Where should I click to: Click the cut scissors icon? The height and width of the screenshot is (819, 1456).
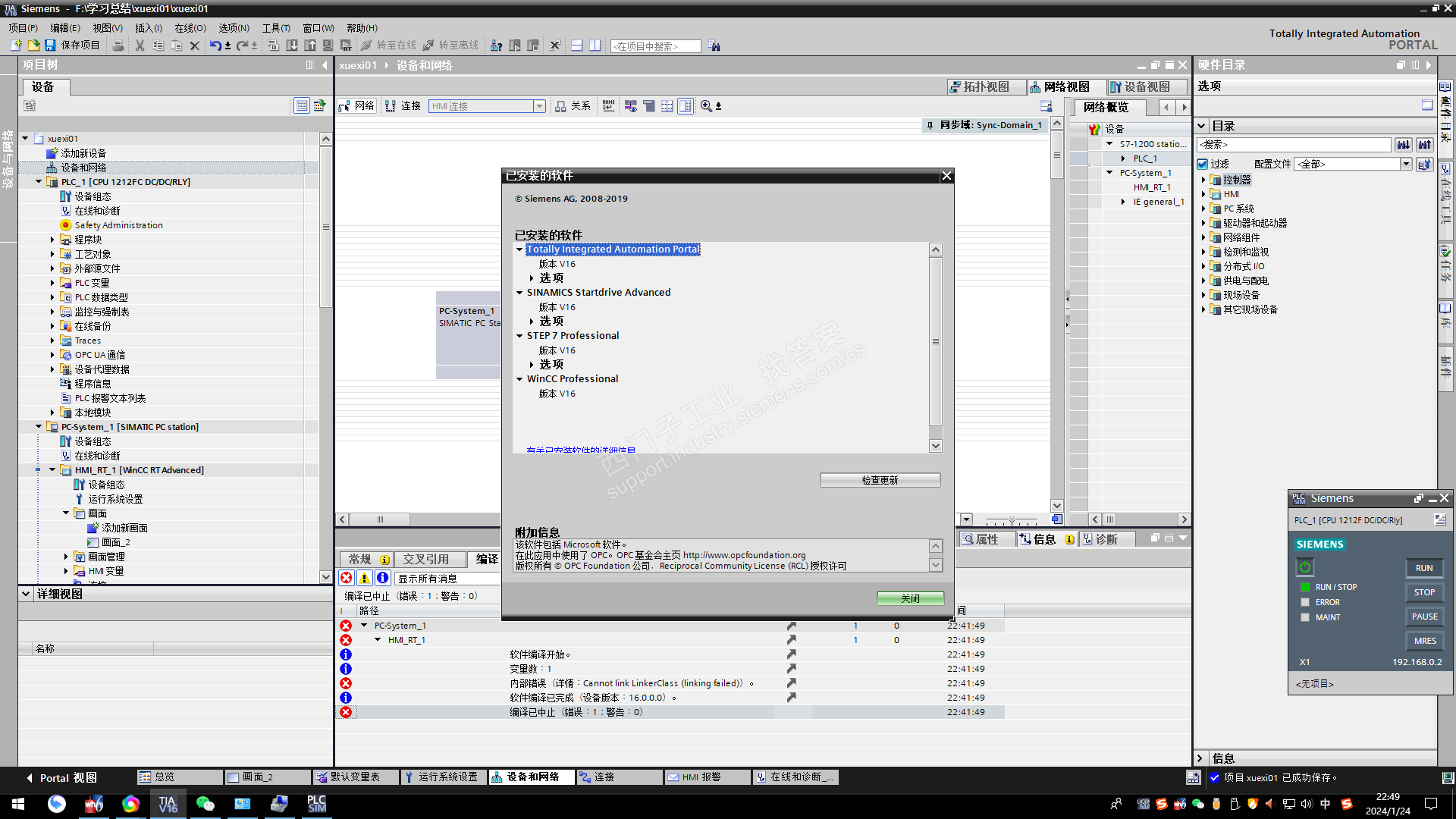[140, 45]
